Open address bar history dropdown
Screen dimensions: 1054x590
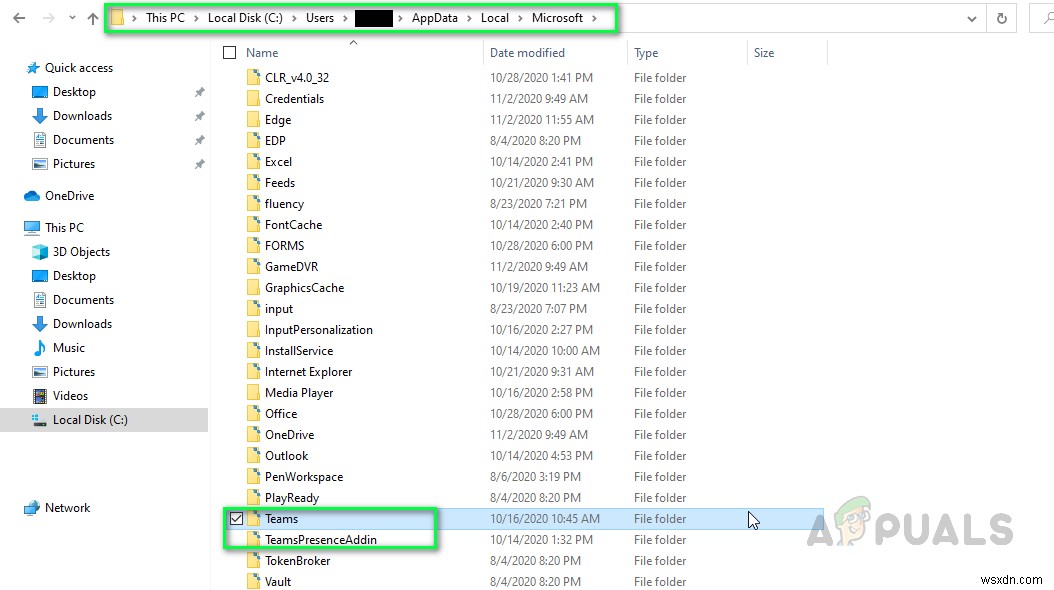(x=971, y=19)
